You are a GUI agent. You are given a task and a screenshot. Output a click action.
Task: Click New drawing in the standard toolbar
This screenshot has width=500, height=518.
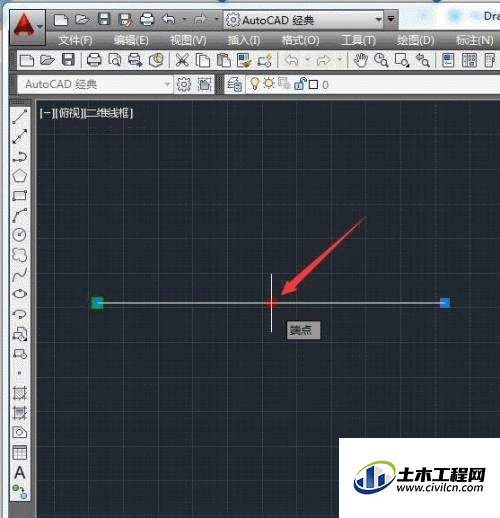tap(27, 60)
